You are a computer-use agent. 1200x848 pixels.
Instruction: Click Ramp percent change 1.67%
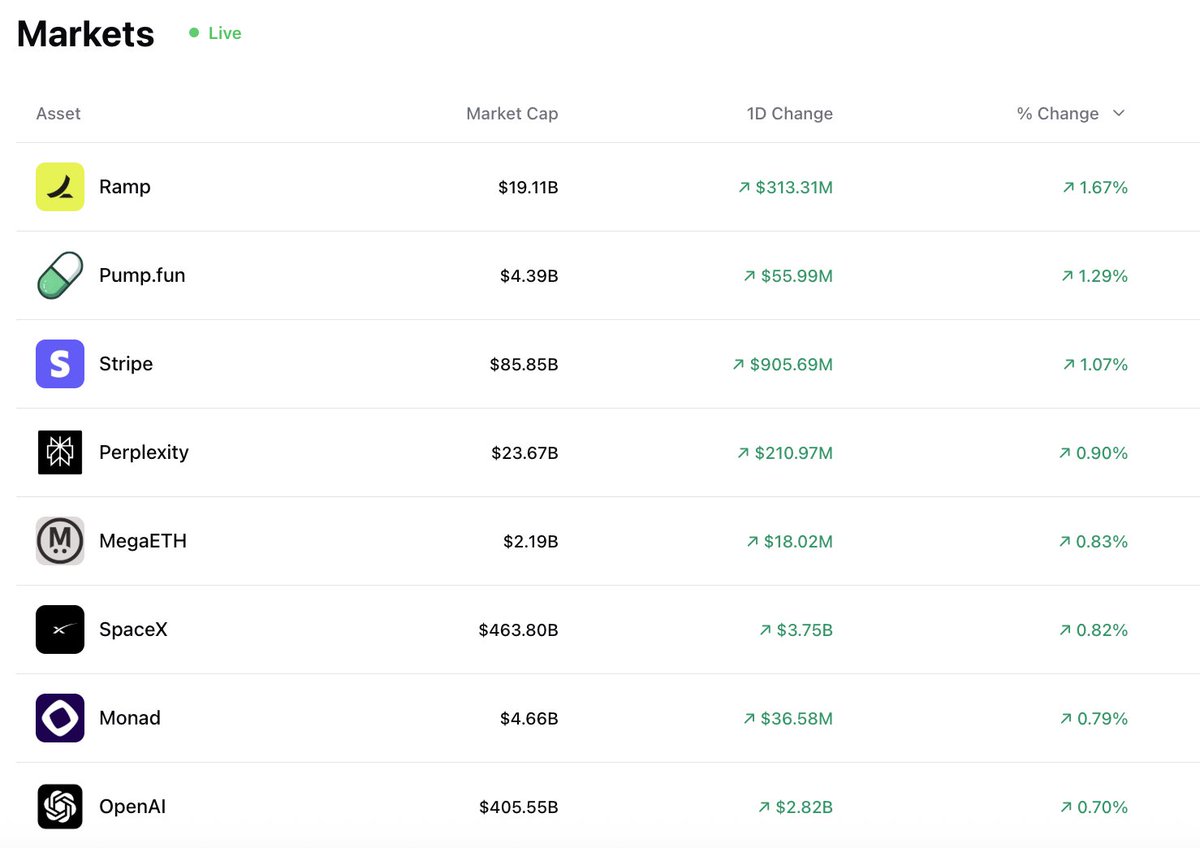1095,187
